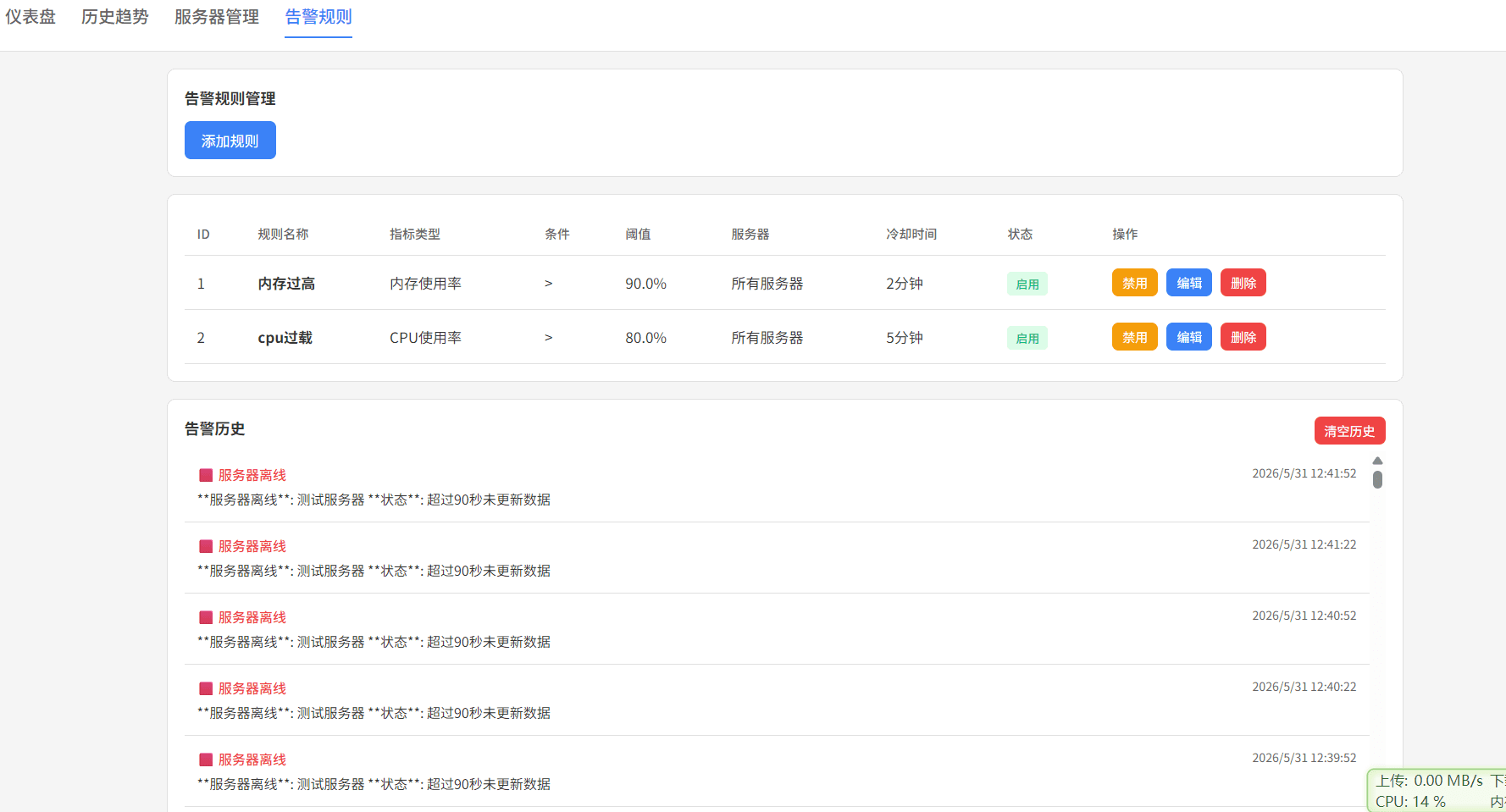Click the red icon of the 12:41:52 alert
Viewport: 1506px width, 812px height.
[x=206, y=476]
